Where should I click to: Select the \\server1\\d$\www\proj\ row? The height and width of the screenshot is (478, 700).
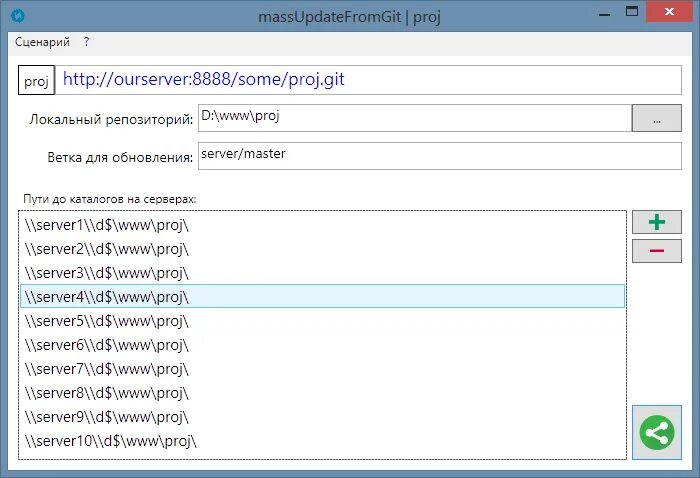point(322,225)
